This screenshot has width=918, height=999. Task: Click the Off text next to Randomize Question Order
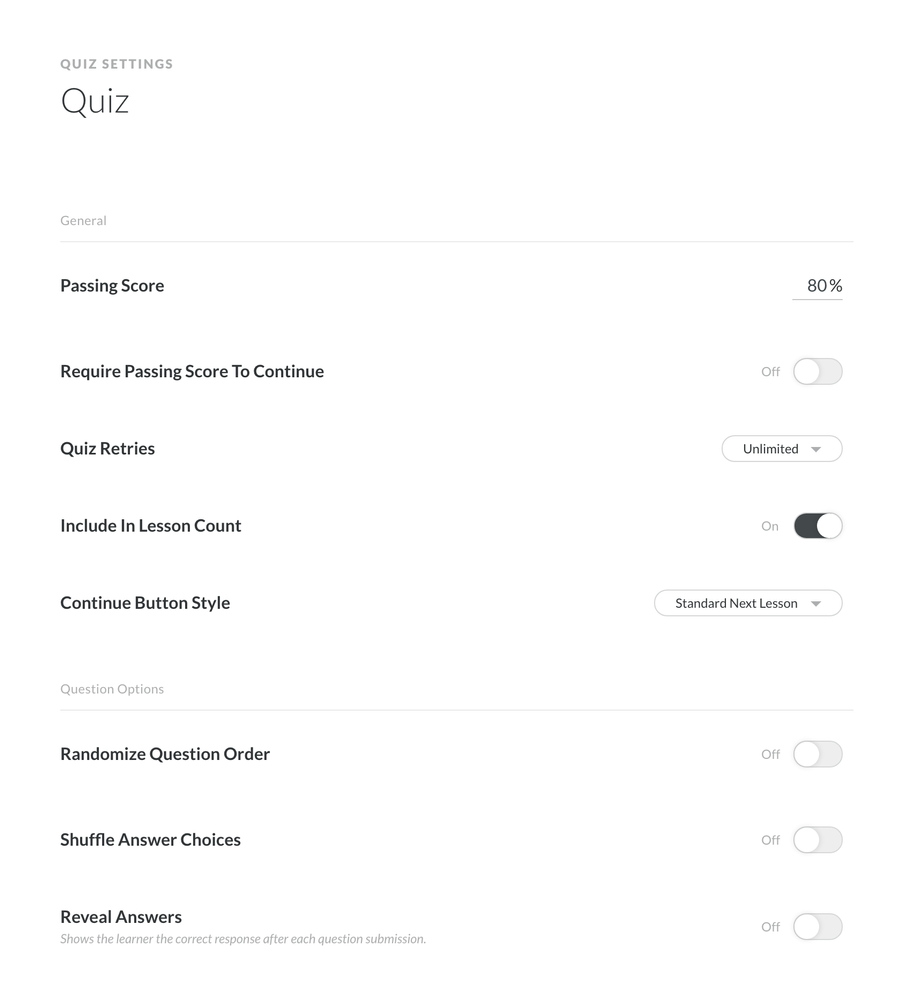click(x=770, y=754)
